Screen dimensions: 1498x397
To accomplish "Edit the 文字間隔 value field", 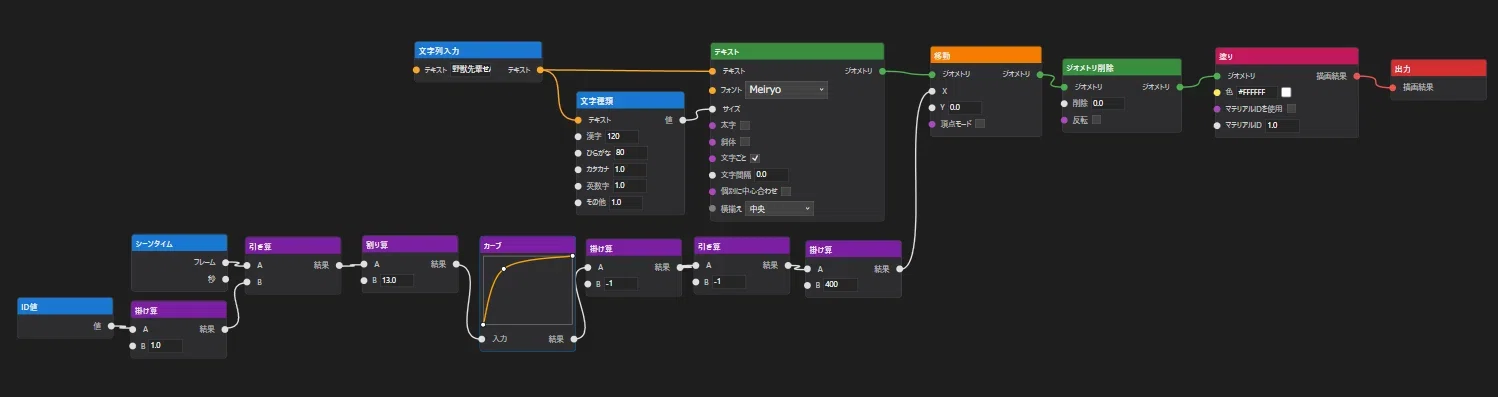I will [771, 174].
